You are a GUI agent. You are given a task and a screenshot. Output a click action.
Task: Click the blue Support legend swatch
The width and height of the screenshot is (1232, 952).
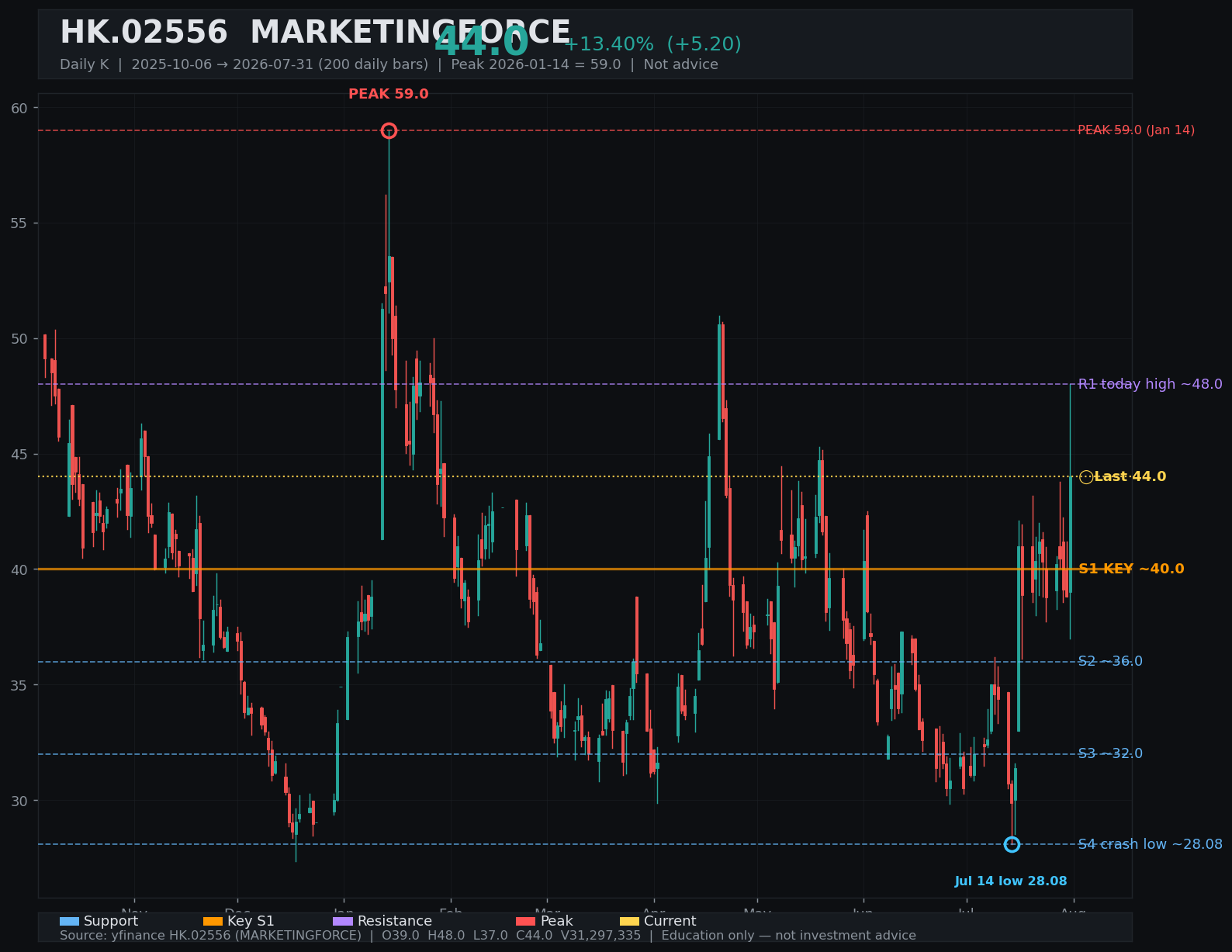click(69, 921)
